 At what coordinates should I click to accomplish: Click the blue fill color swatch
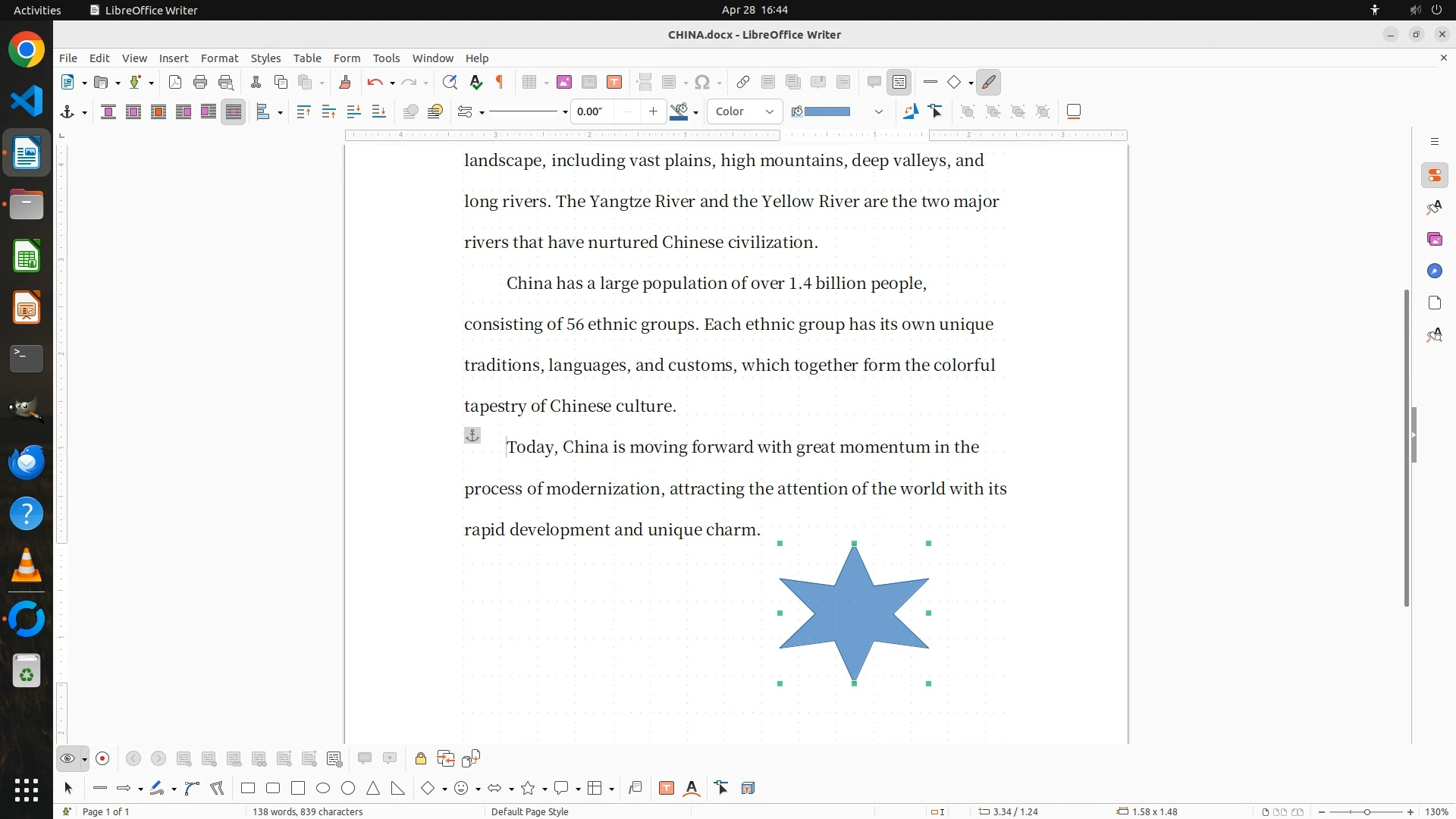[827, 111]
